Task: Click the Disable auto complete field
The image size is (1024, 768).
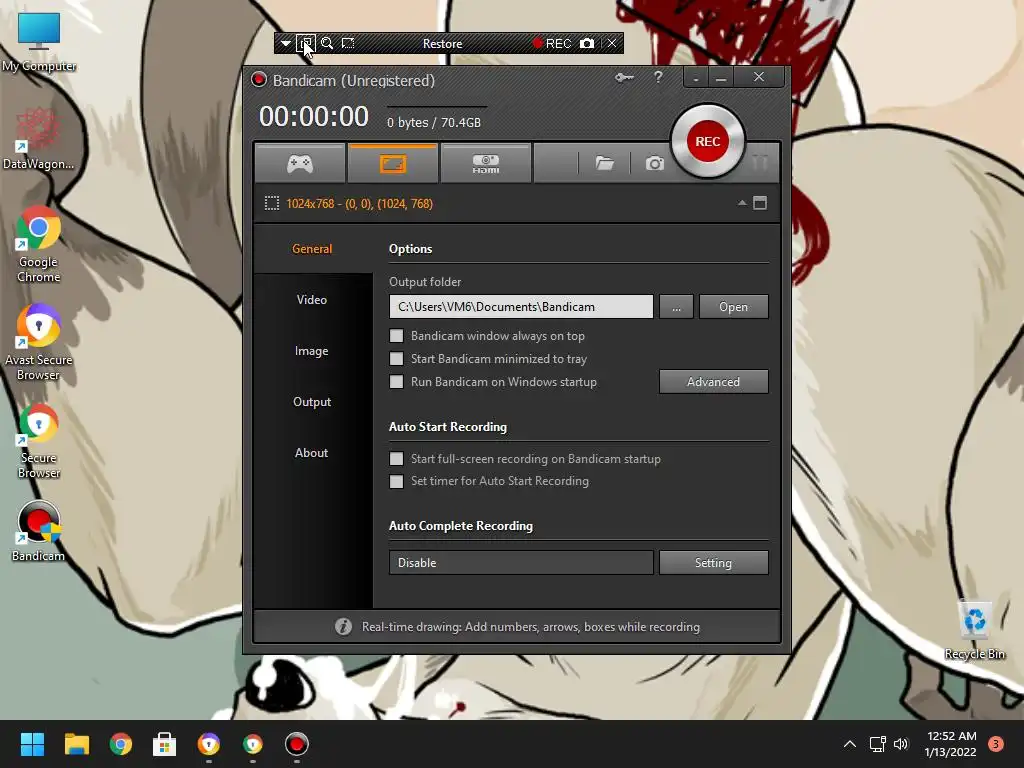Action: (521, 562)
